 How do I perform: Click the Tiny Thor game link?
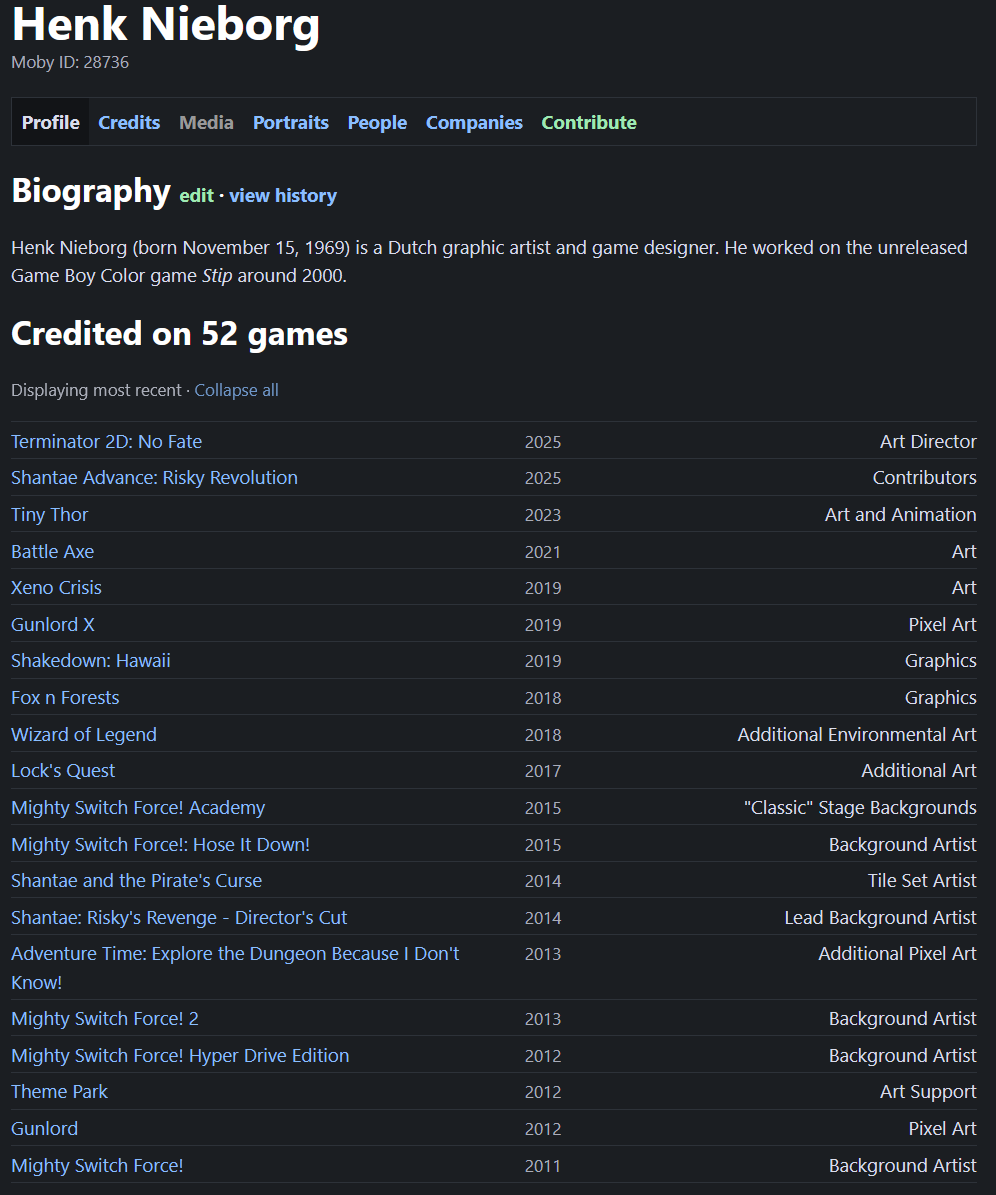[x=50, y=514]
